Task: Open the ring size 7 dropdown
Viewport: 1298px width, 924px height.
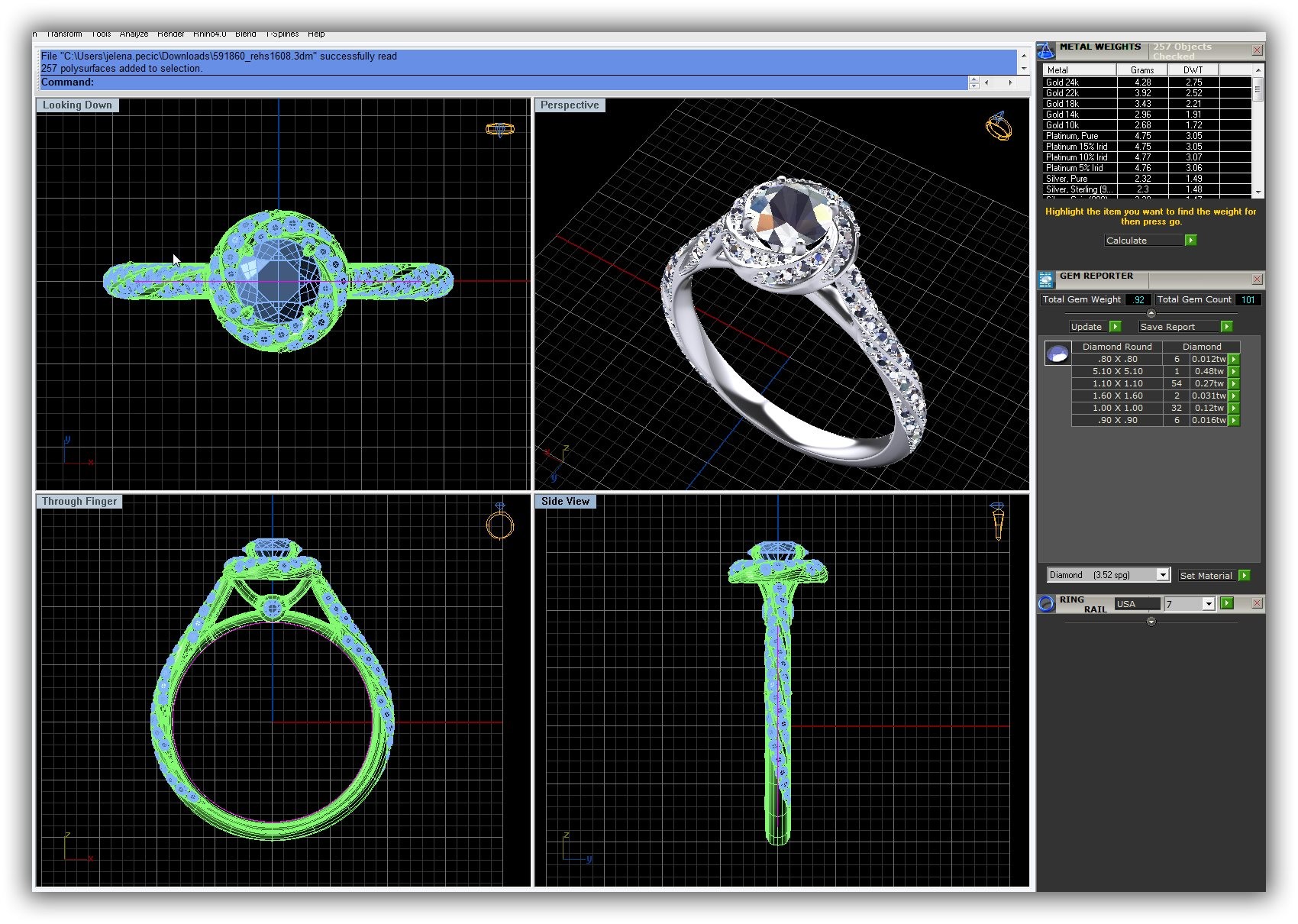Action: point(1208,604)
